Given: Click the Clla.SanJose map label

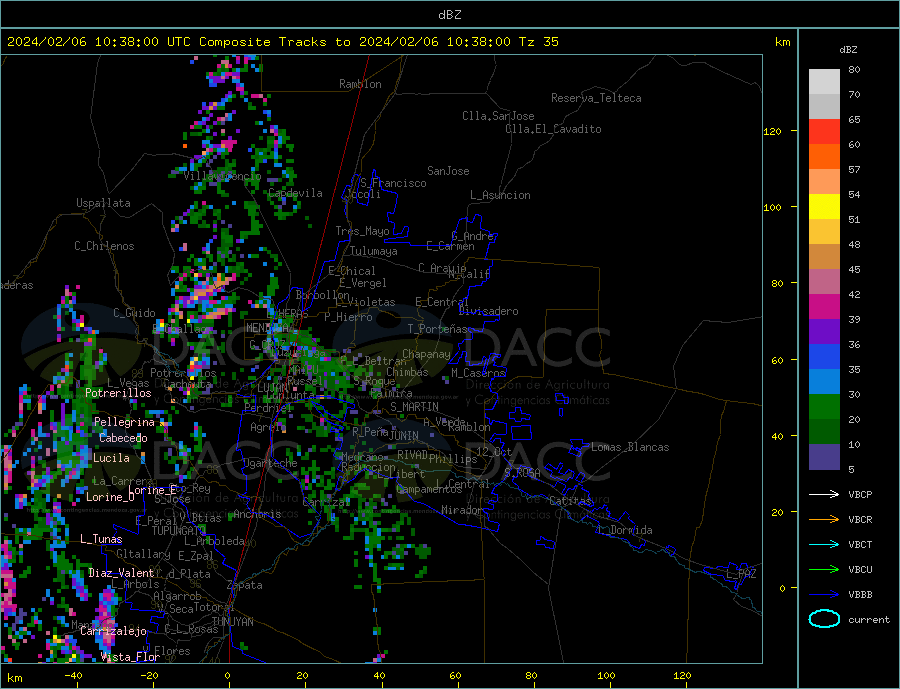Looking at the screenshot, I should point(498,116).
